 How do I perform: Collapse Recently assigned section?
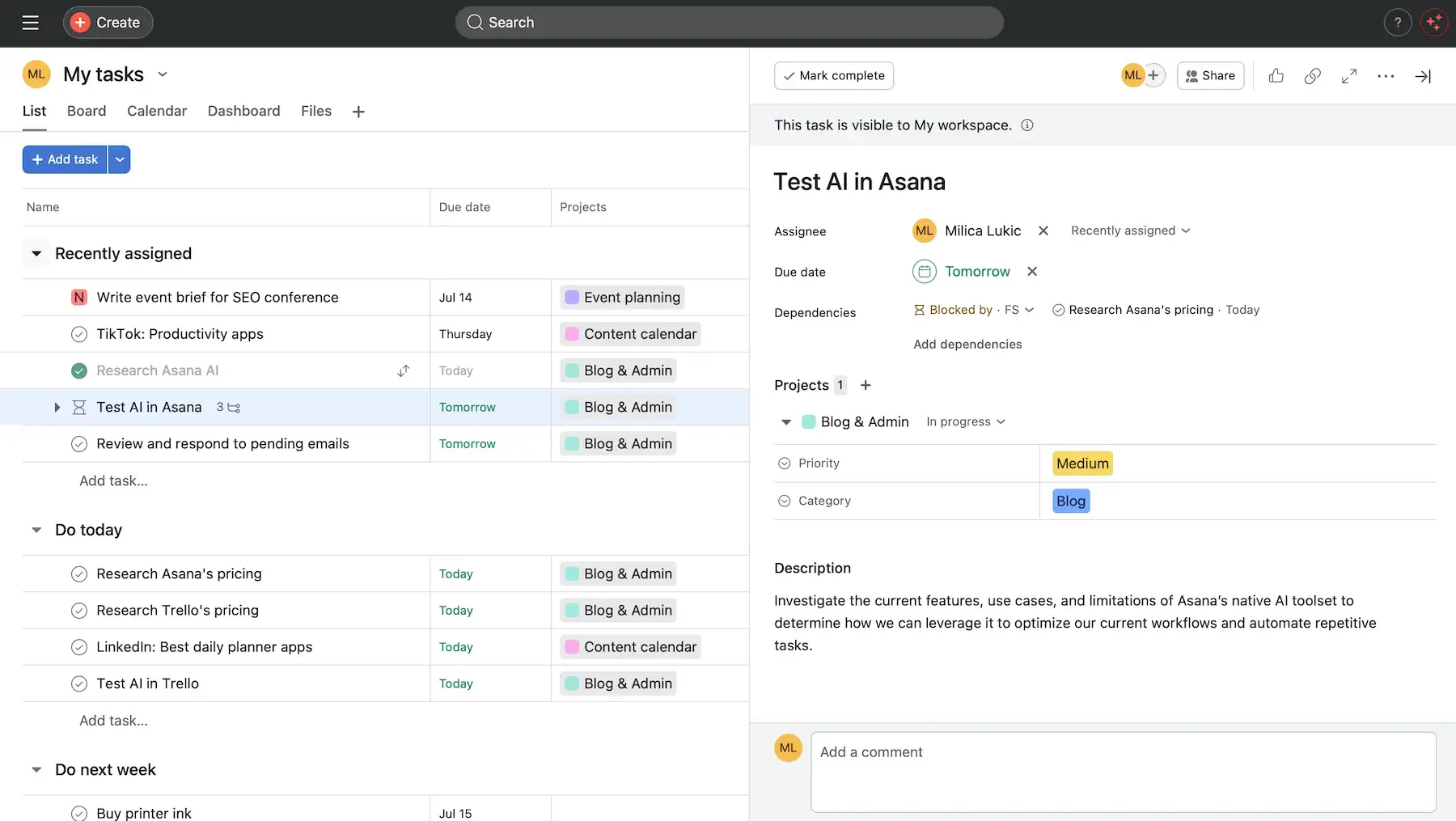click(x=36, y=254)
